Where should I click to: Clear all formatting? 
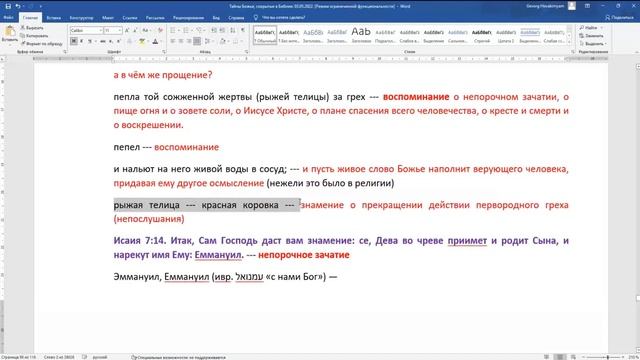[x=160, y=30]
